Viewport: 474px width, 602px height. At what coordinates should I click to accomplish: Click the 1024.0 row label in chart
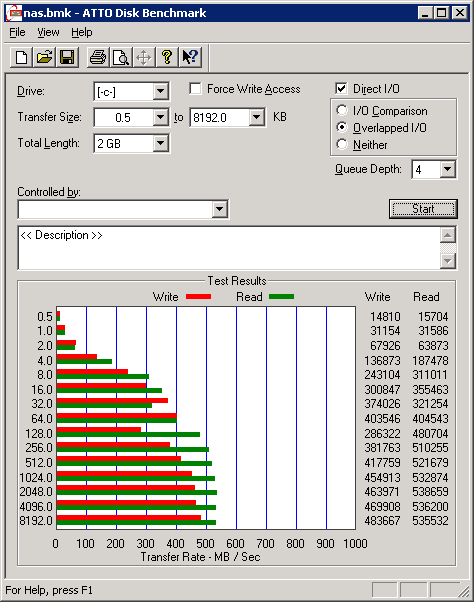pyautogui.click(x=36, y=477)
